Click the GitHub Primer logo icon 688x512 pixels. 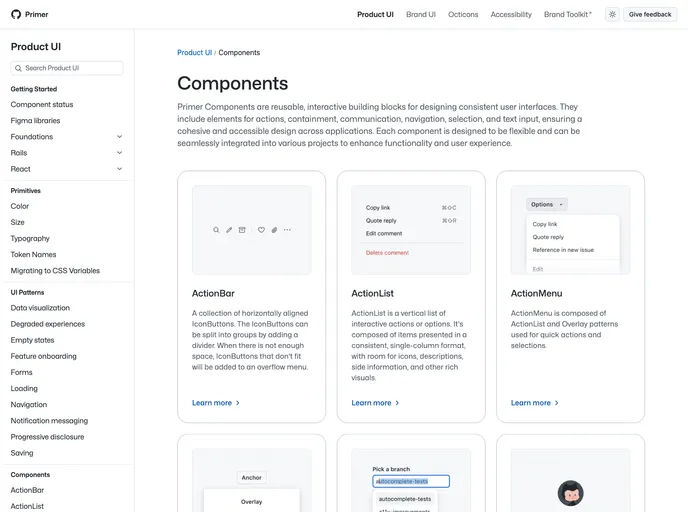pos(16,14)
